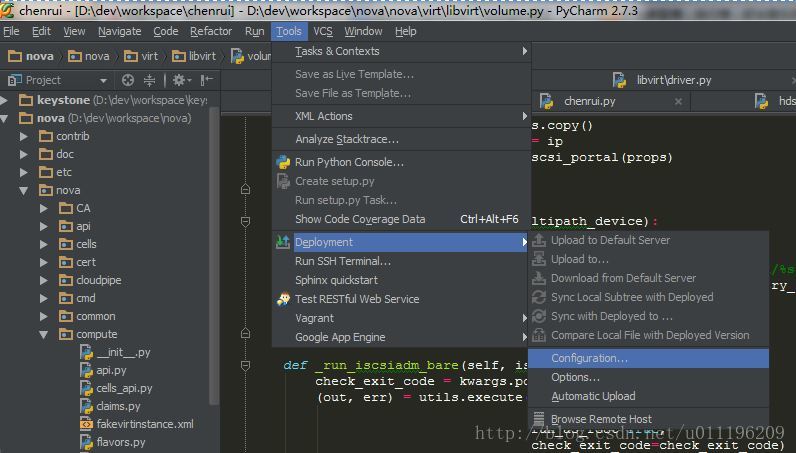
Task: Collapse the compute folder
Action: 44,334
